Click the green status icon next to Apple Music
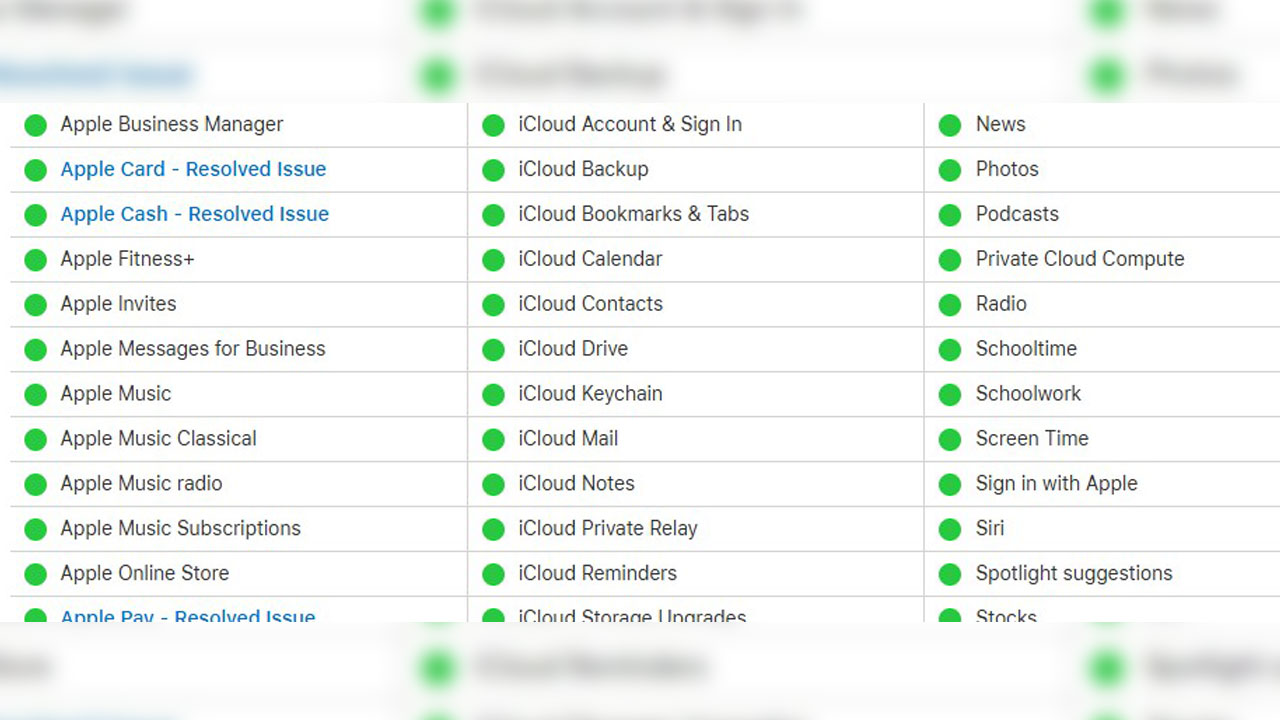This screenshot has width=1280, height=720. [36, 394]
